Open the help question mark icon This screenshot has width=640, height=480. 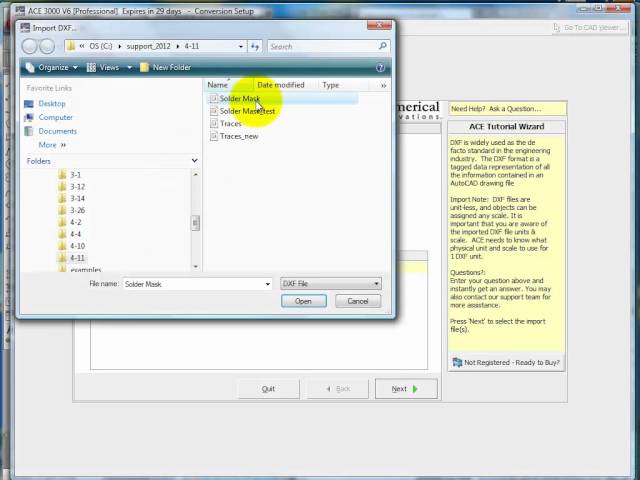pyautogui.click(x=380, y=68)
